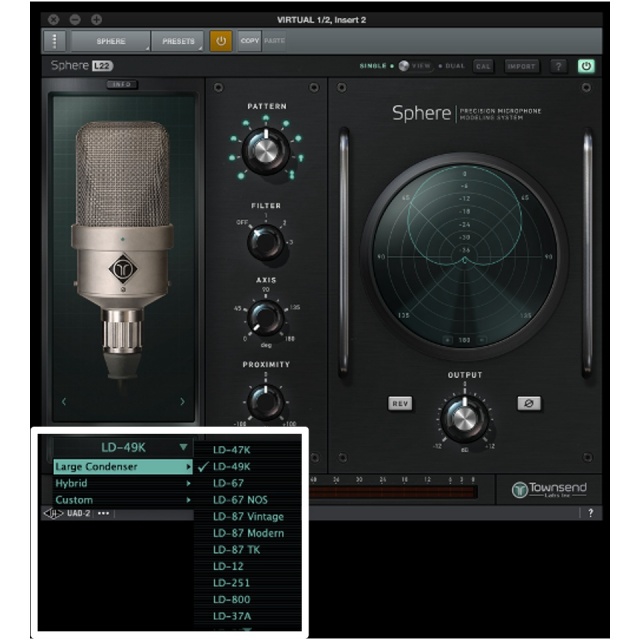This screenshot has height=640, width=640.
Task: Select LD-87 TK microphone model
Action: coord(236,550)
